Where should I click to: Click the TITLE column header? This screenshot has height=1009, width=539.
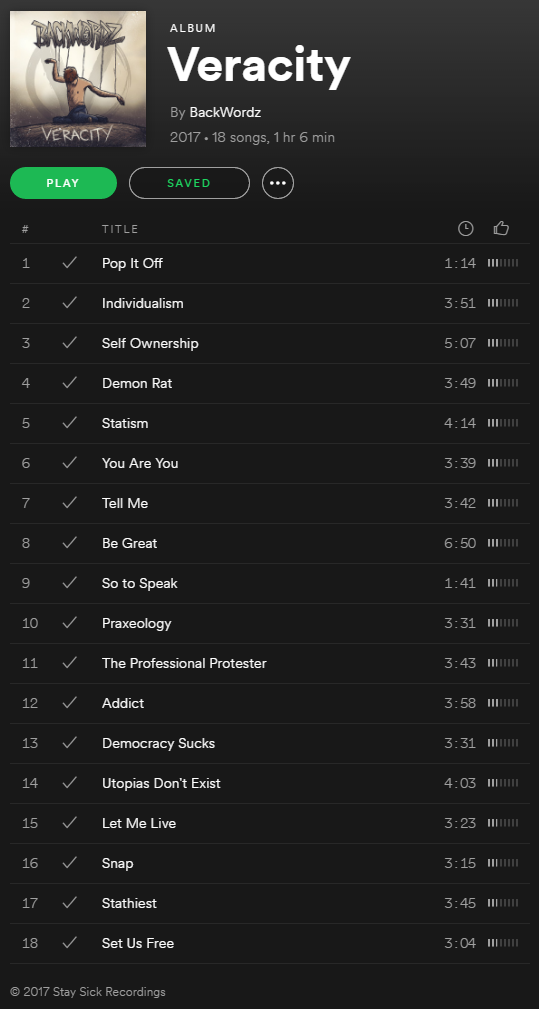tap(120, 229)
